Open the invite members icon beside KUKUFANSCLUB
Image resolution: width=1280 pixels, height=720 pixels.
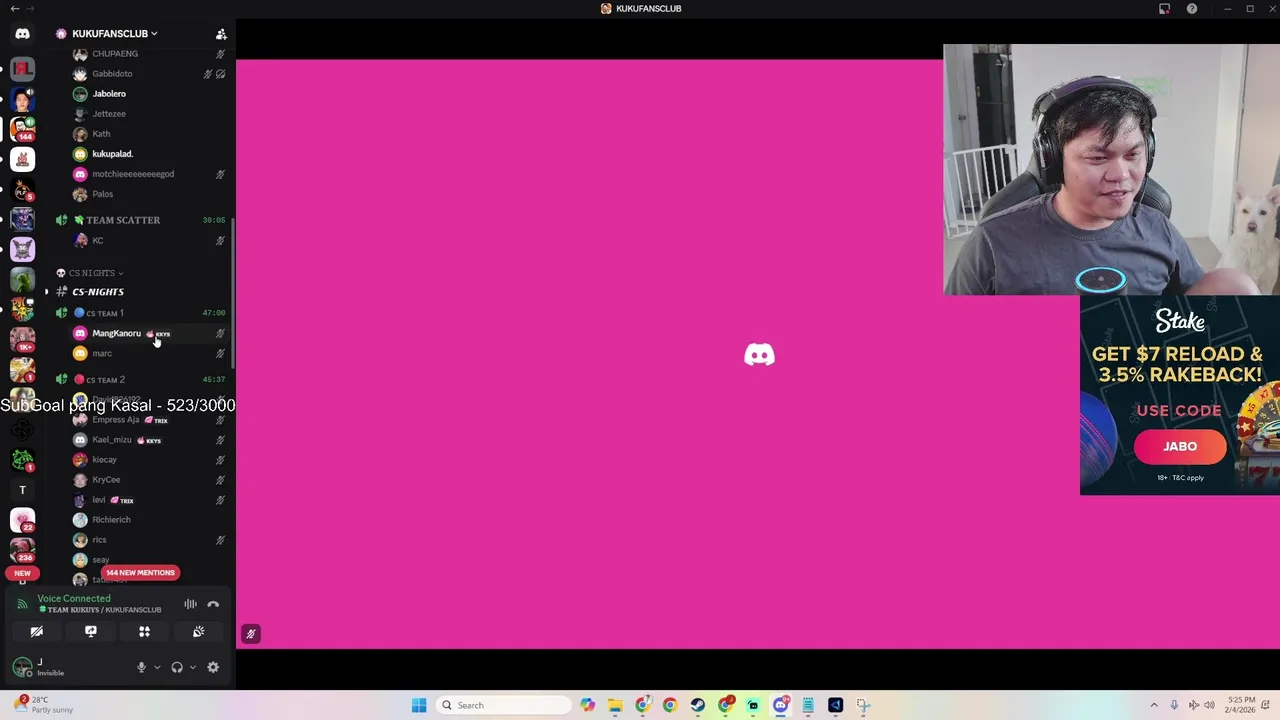(221, 34)
